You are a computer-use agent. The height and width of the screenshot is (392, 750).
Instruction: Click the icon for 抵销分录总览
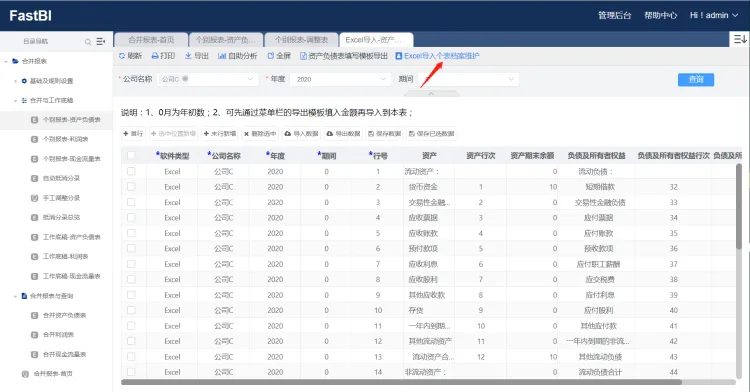[34, 218]
